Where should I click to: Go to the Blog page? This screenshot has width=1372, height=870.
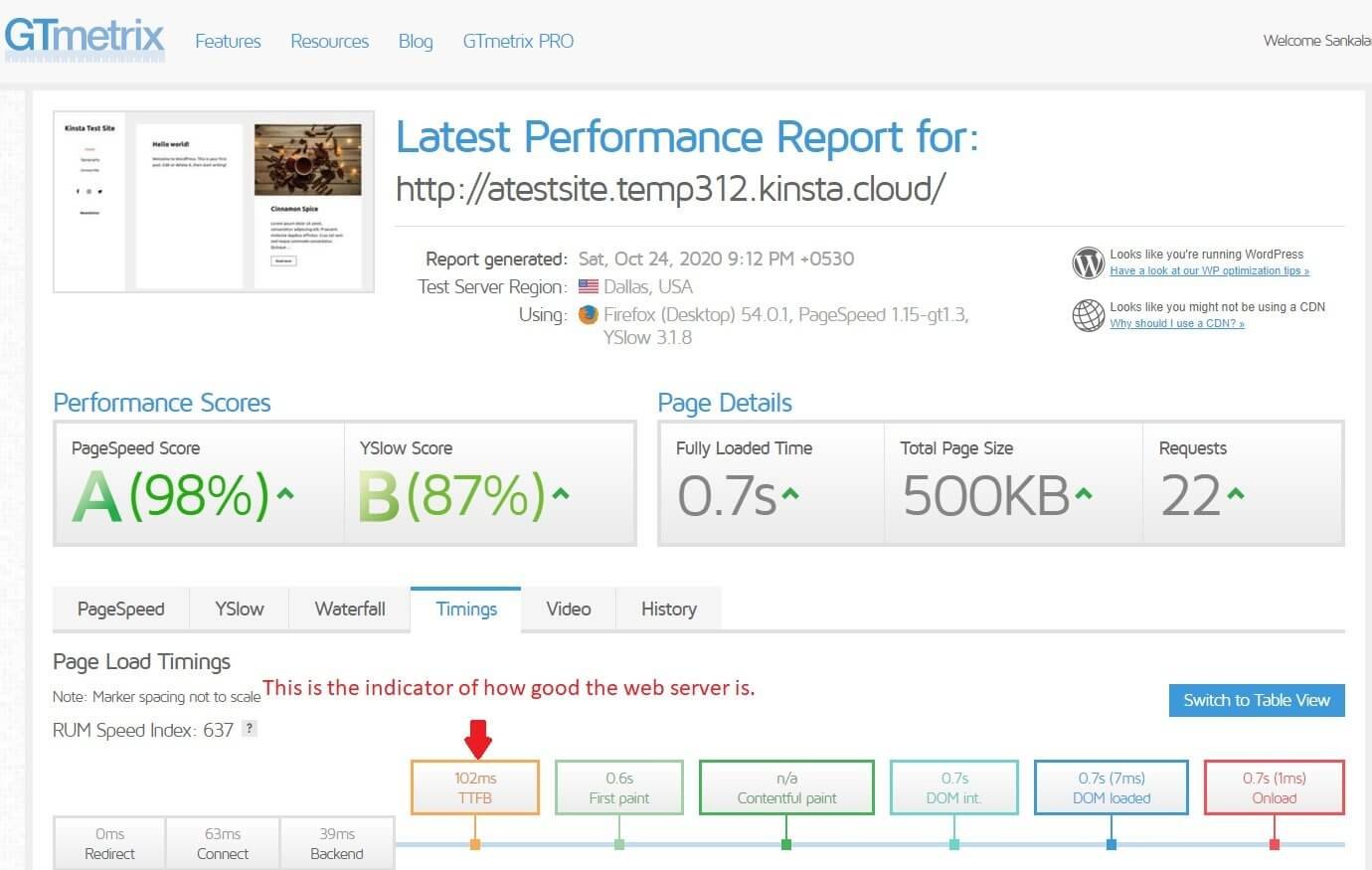coord(416,41)
